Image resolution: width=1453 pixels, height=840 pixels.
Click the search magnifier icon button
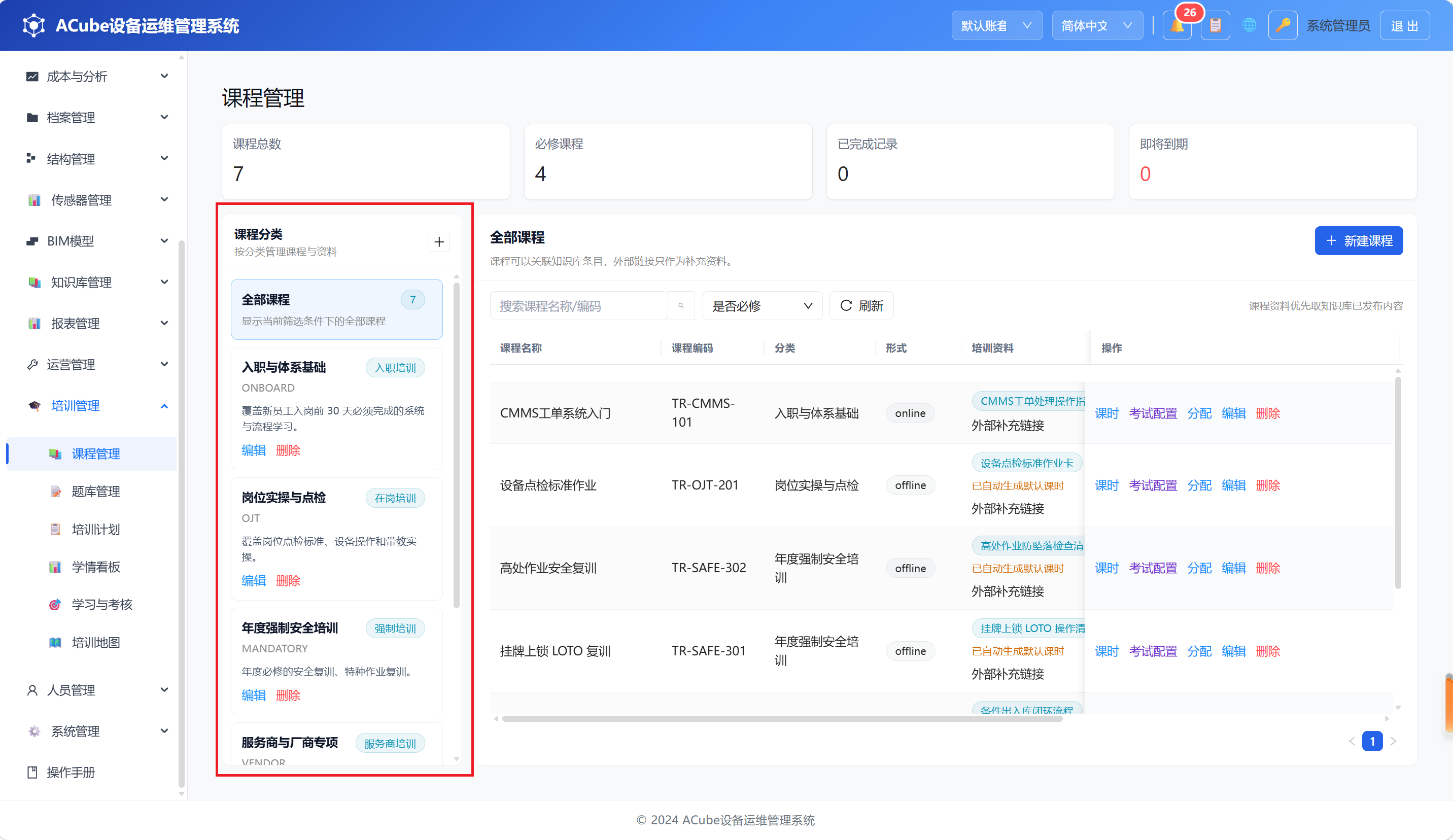point(681,305)
